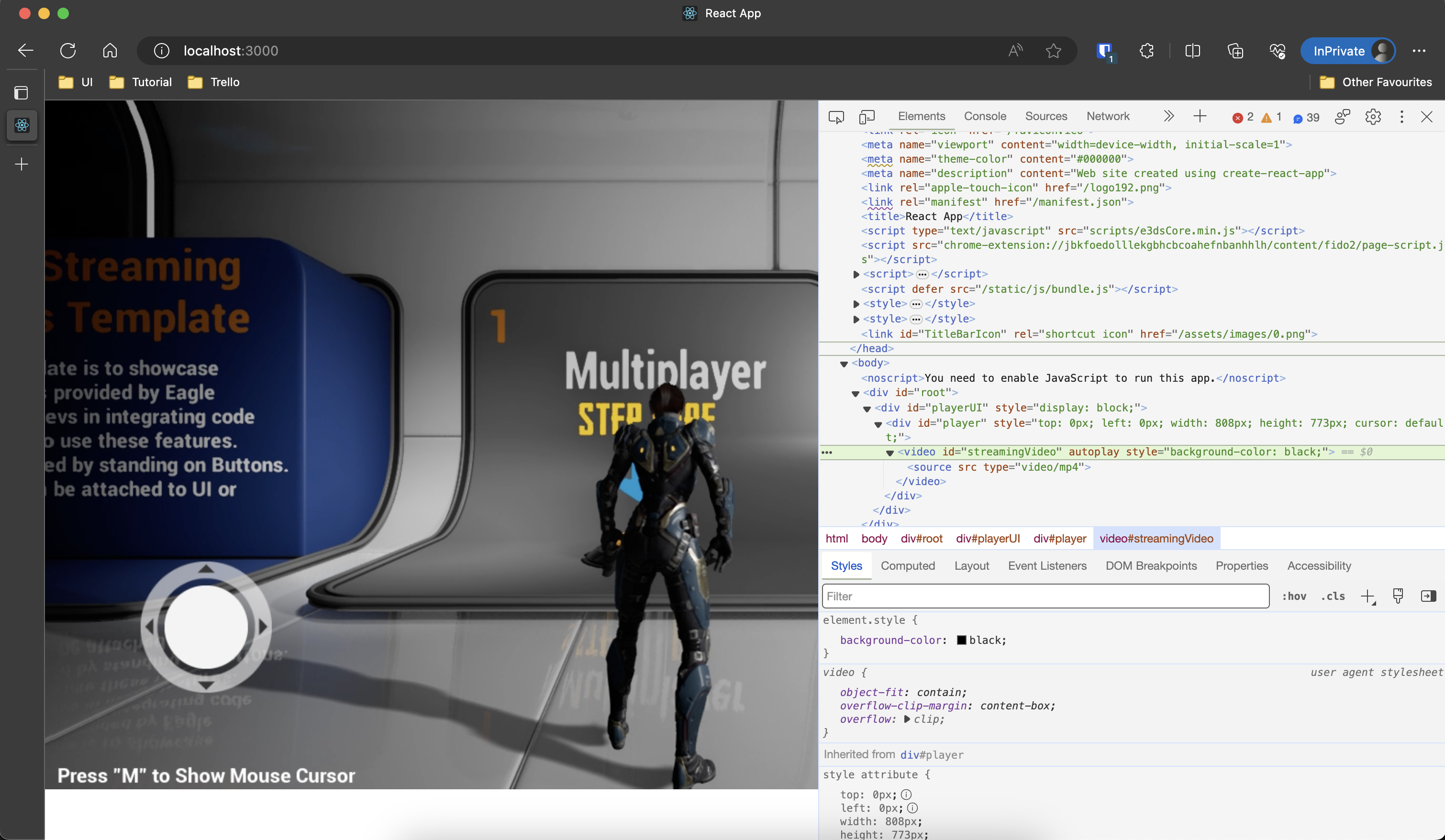Toggle device emulation mode
This screenshot has width=1445, height=840.
(x=867, y=117)
